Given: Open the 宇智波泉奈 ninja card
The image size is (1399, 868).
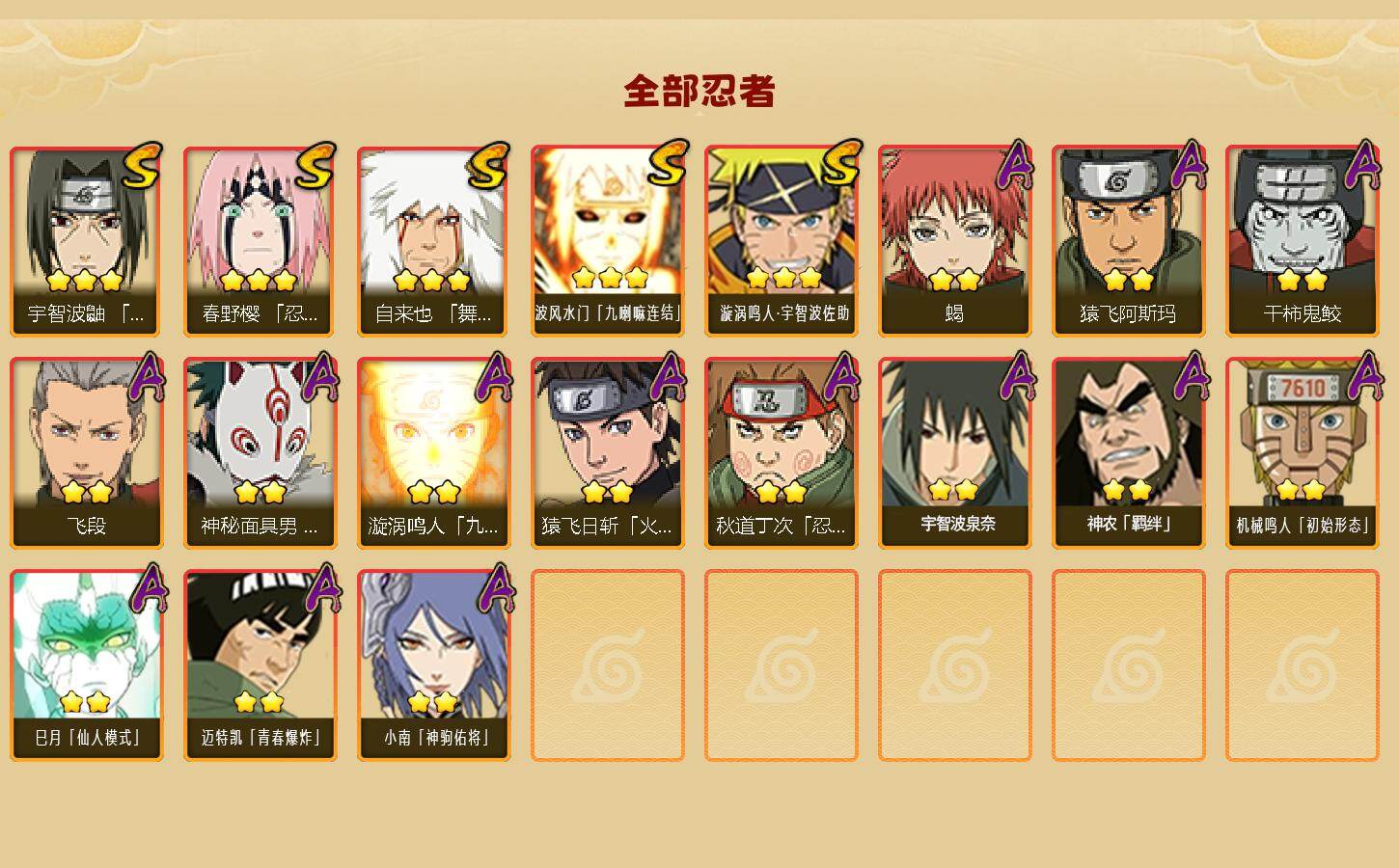Looking at the screenshot, I should [954, 453].
